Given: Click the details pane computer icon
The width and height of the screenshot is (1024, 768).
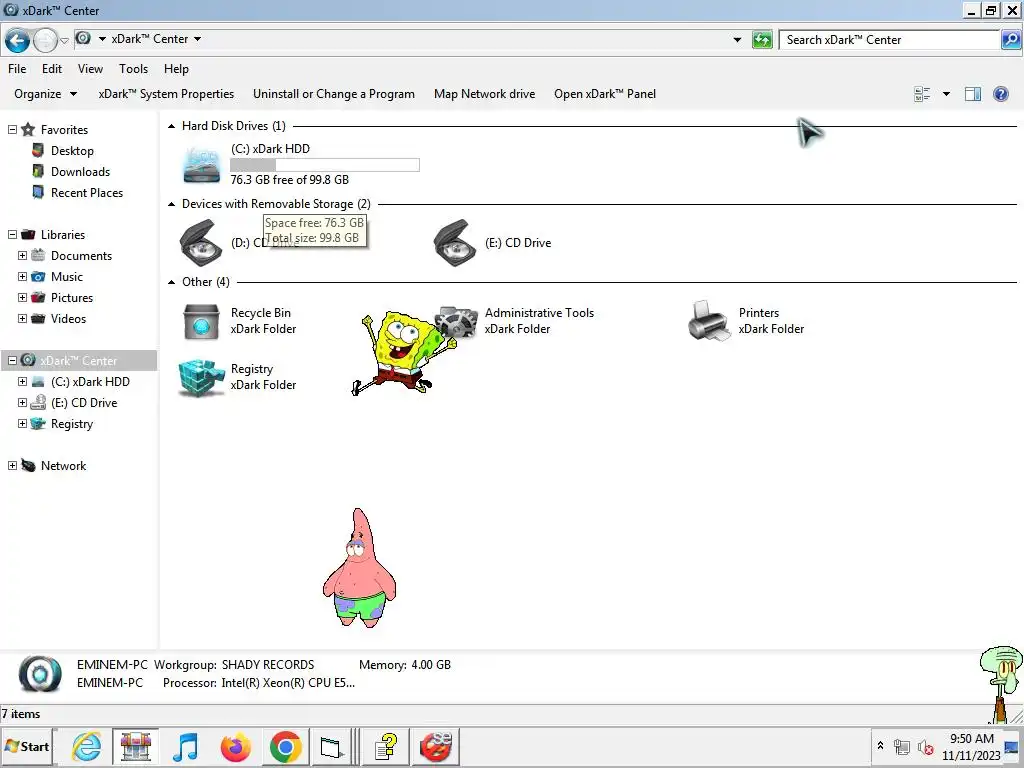Looking at the screenshot, I should (x=40, y=674).
